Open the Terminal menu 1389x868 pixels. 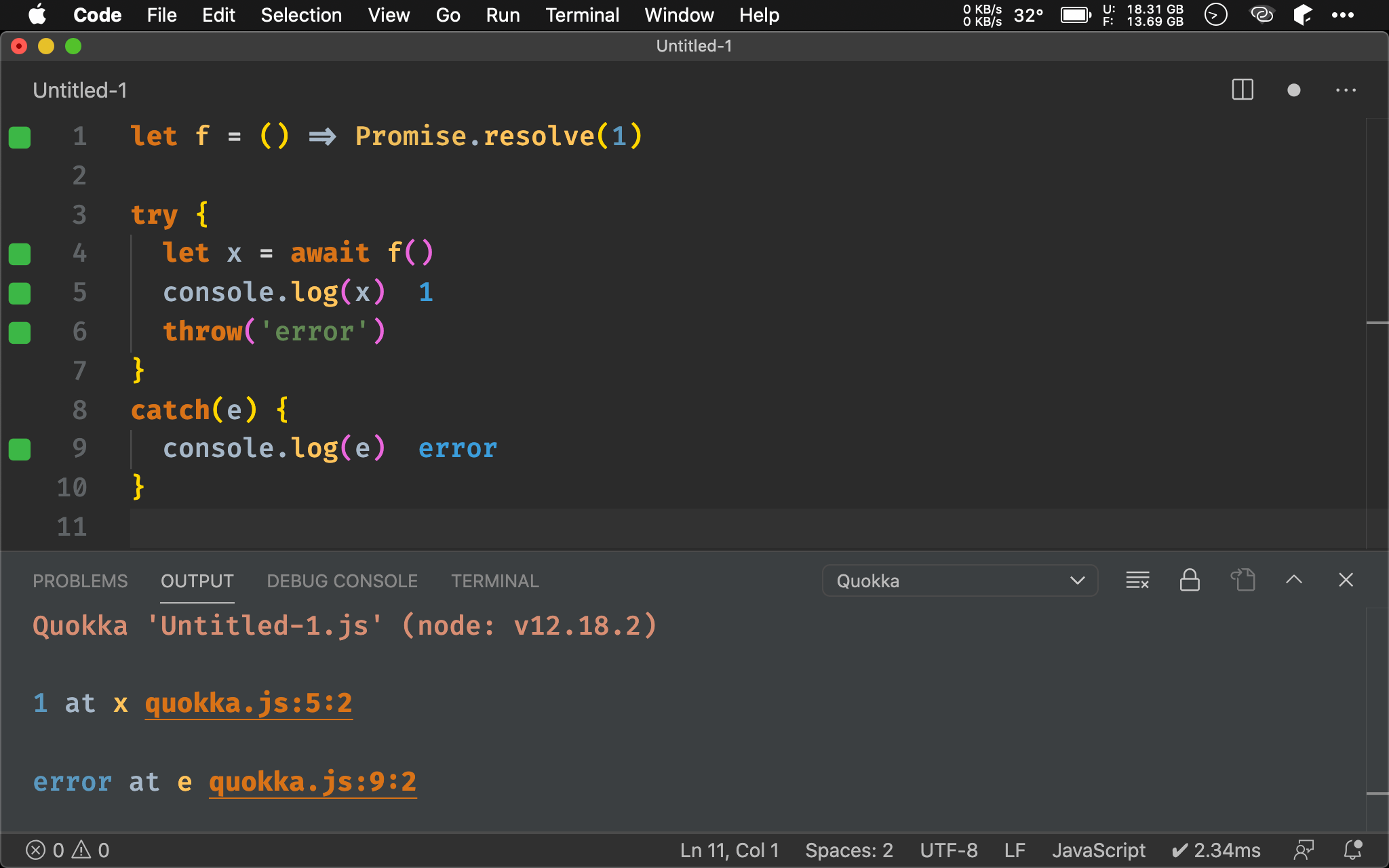(x=580, y=15)
